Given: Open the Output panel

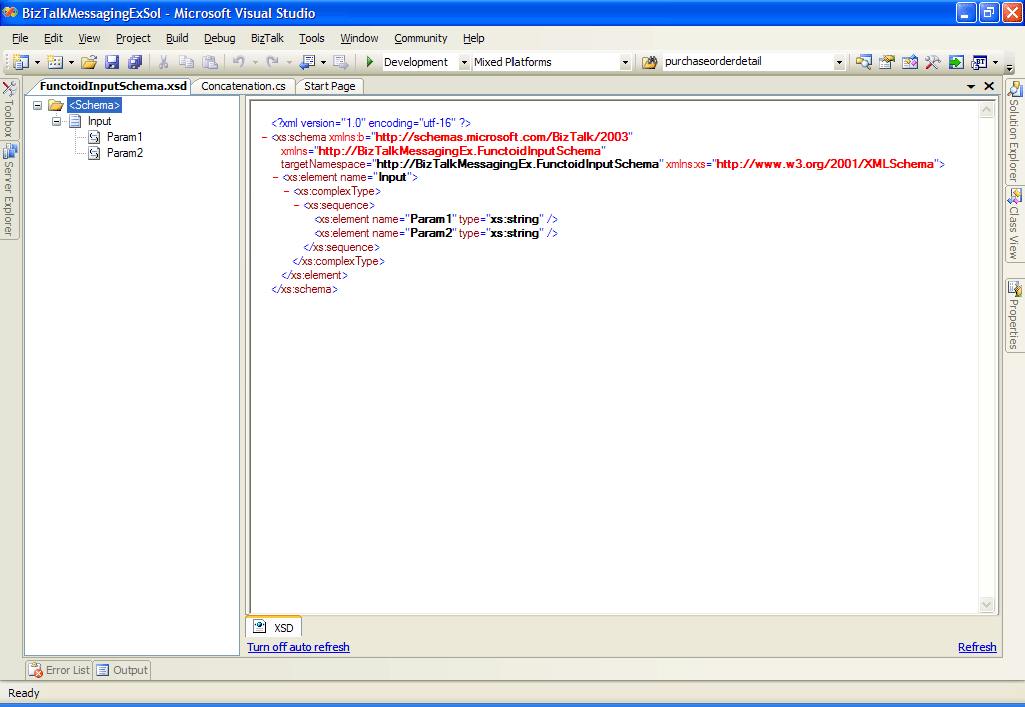Looking at the screenshot, I should point(122,670).
